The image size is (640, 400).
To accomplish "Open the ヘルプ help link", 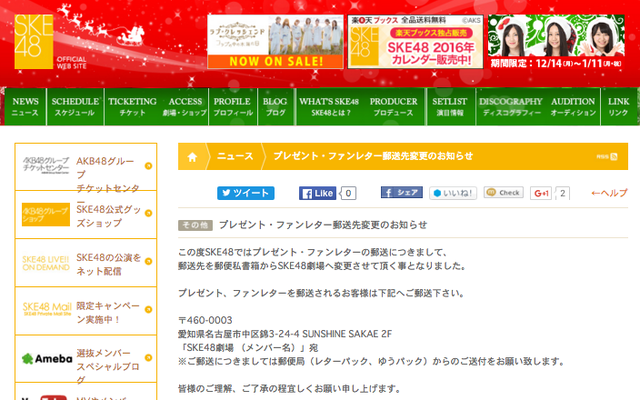I will tap(609, 193).
